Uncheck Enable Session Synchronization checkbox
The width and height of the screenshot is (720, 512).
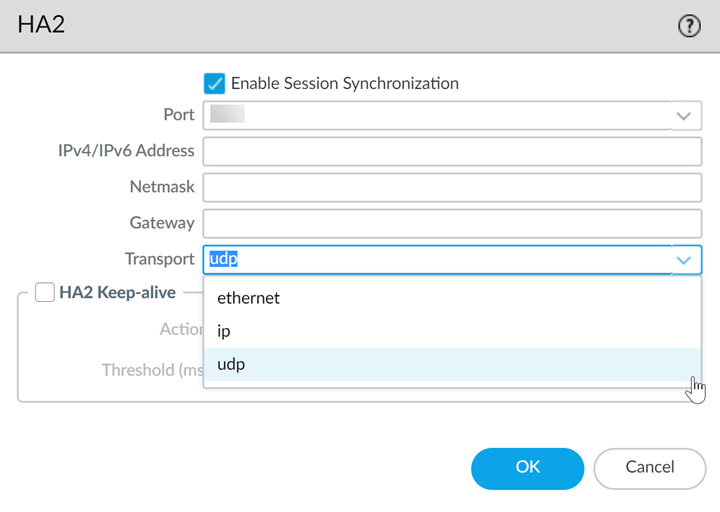(x=214, y=83)
